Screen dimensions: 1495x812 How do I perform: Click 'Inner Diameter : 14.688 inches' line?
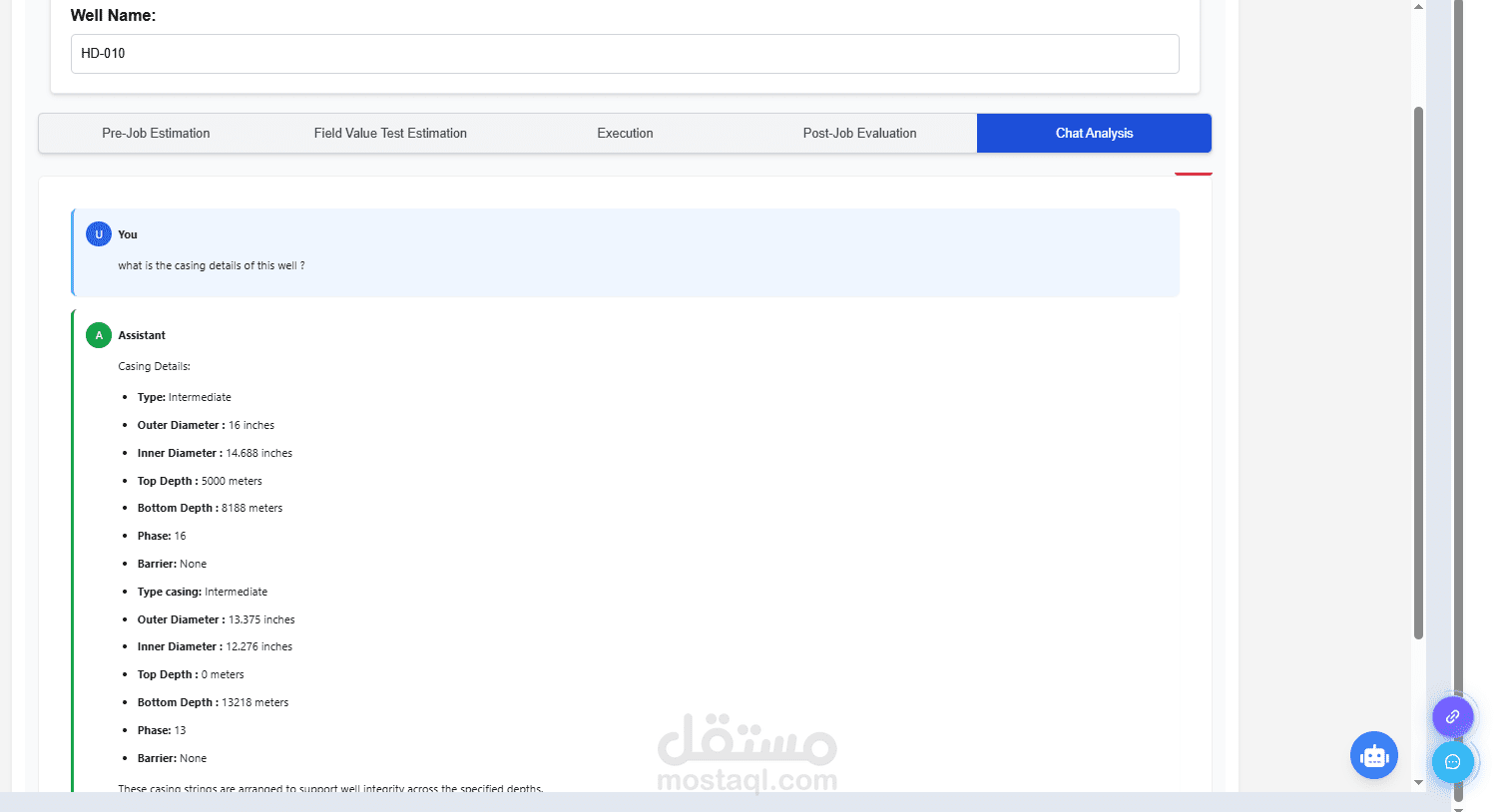[x=215, y=453]
